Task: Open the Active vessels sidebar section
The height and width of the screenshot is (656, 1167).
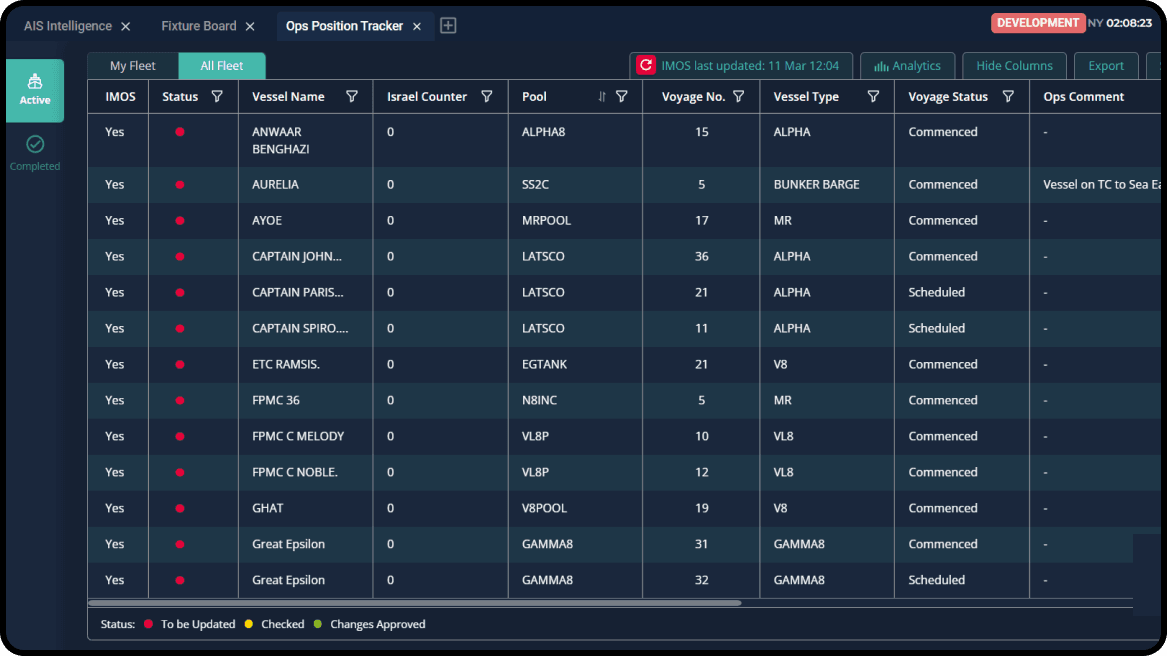Action: coord(35,90)
